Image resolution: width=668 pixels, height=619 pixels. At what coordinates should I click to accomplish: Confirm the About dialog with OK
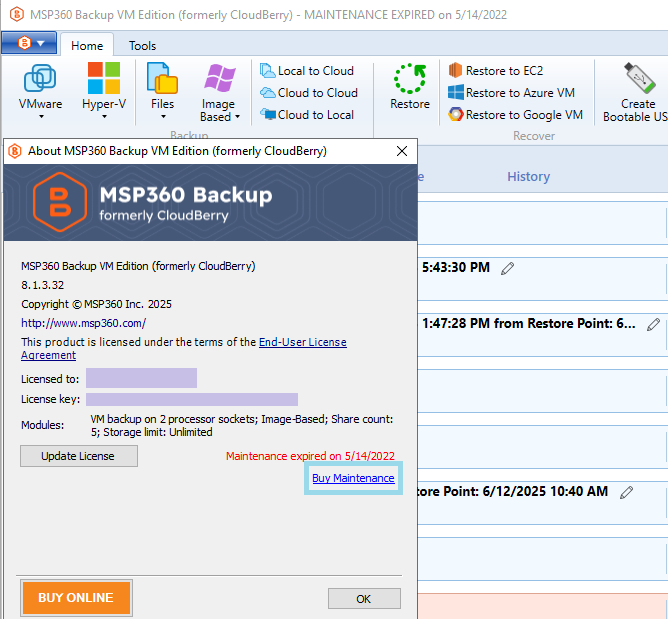364,599
